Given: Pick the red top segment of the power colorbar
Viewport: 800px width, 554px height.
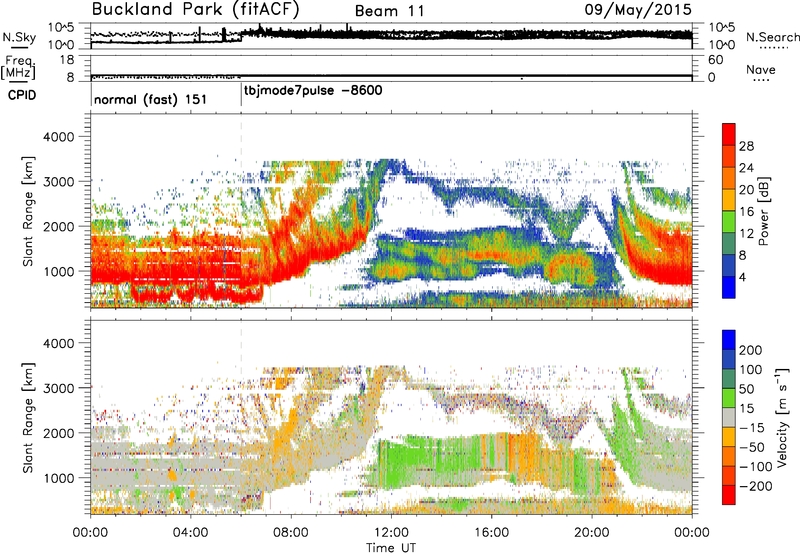Looking at the screenshot, I should 729,134.
